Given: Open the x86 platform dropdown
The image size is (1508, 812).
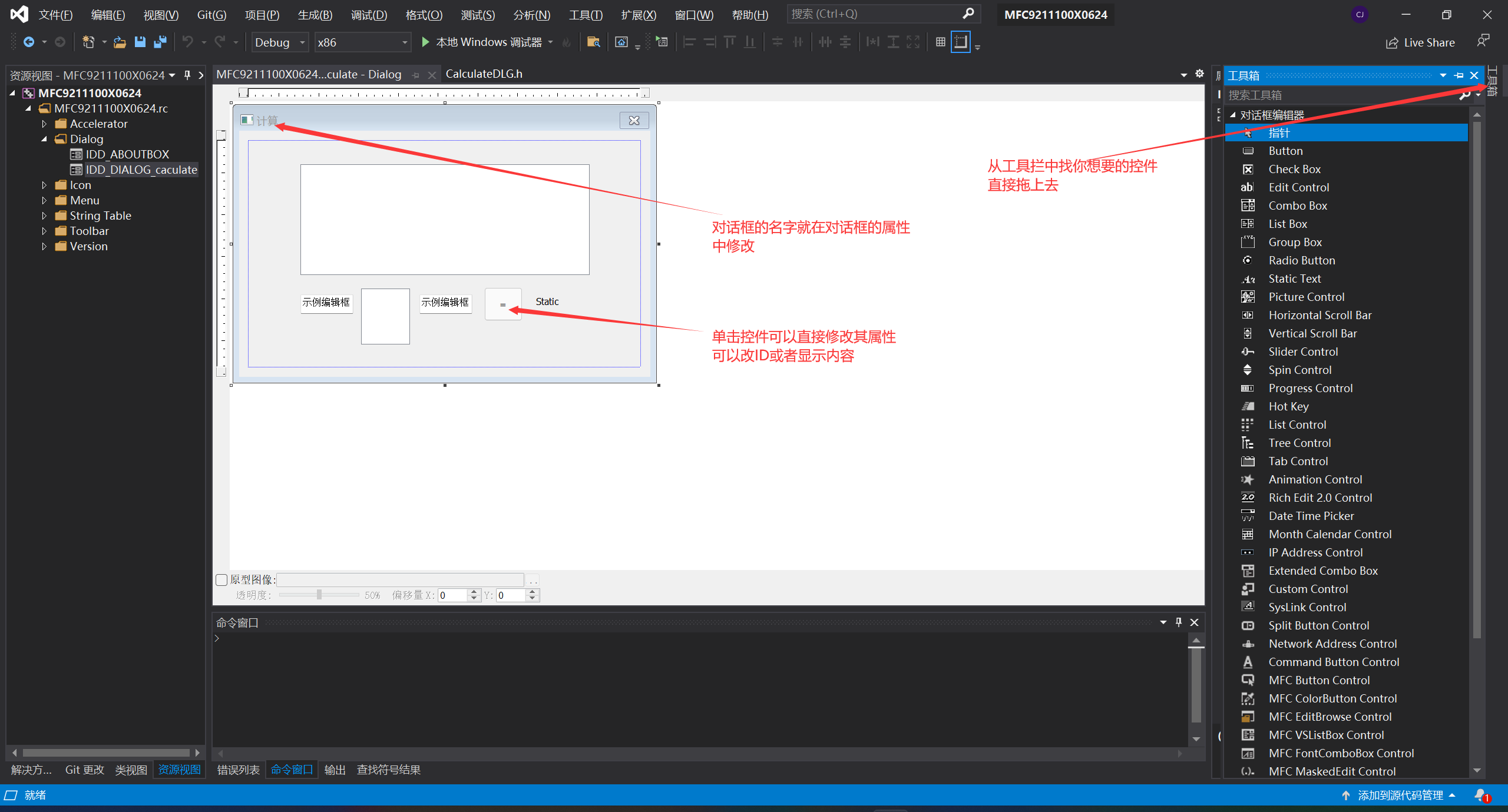Looking at the screenshot, I should point(405,42).
